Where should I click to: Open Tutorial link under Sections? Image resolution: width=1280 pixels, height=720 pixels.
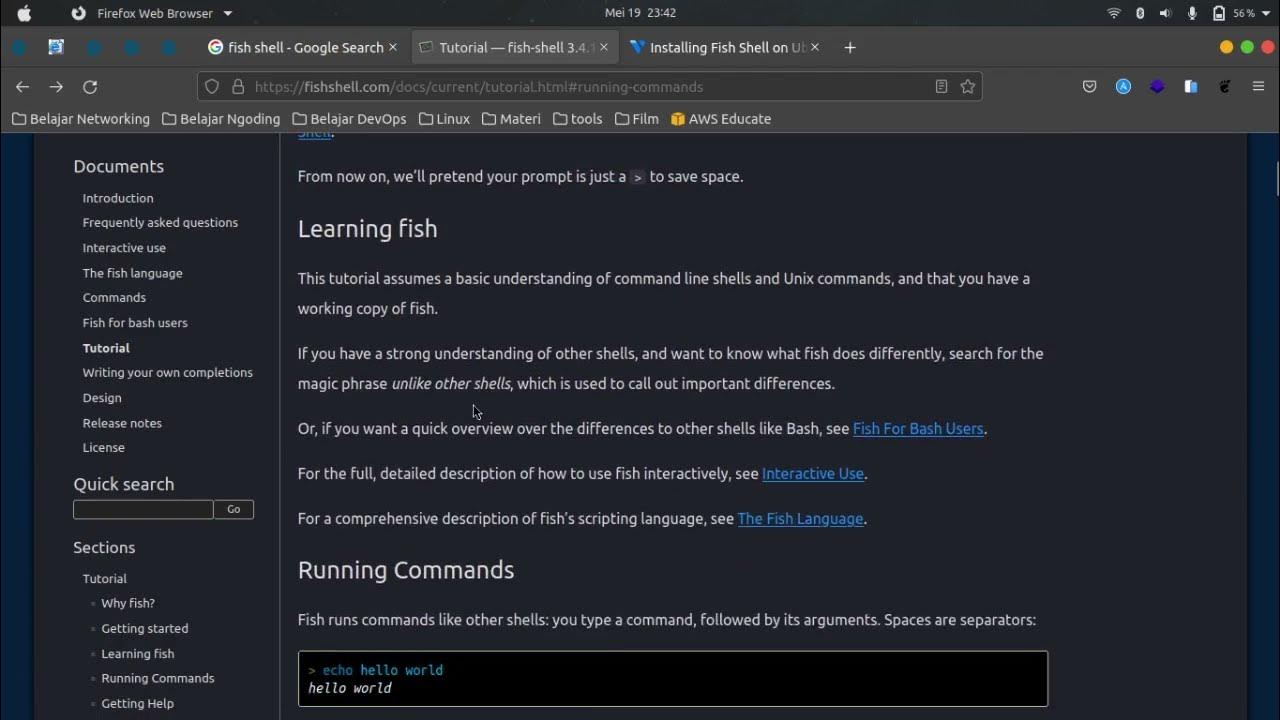tap(105, 579)
